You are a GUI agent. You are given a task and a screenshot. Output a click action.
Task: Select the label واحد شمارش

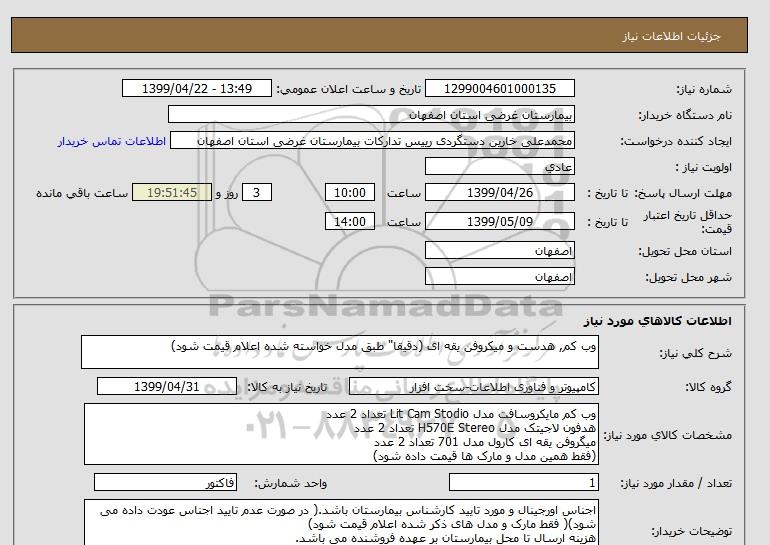291,483
